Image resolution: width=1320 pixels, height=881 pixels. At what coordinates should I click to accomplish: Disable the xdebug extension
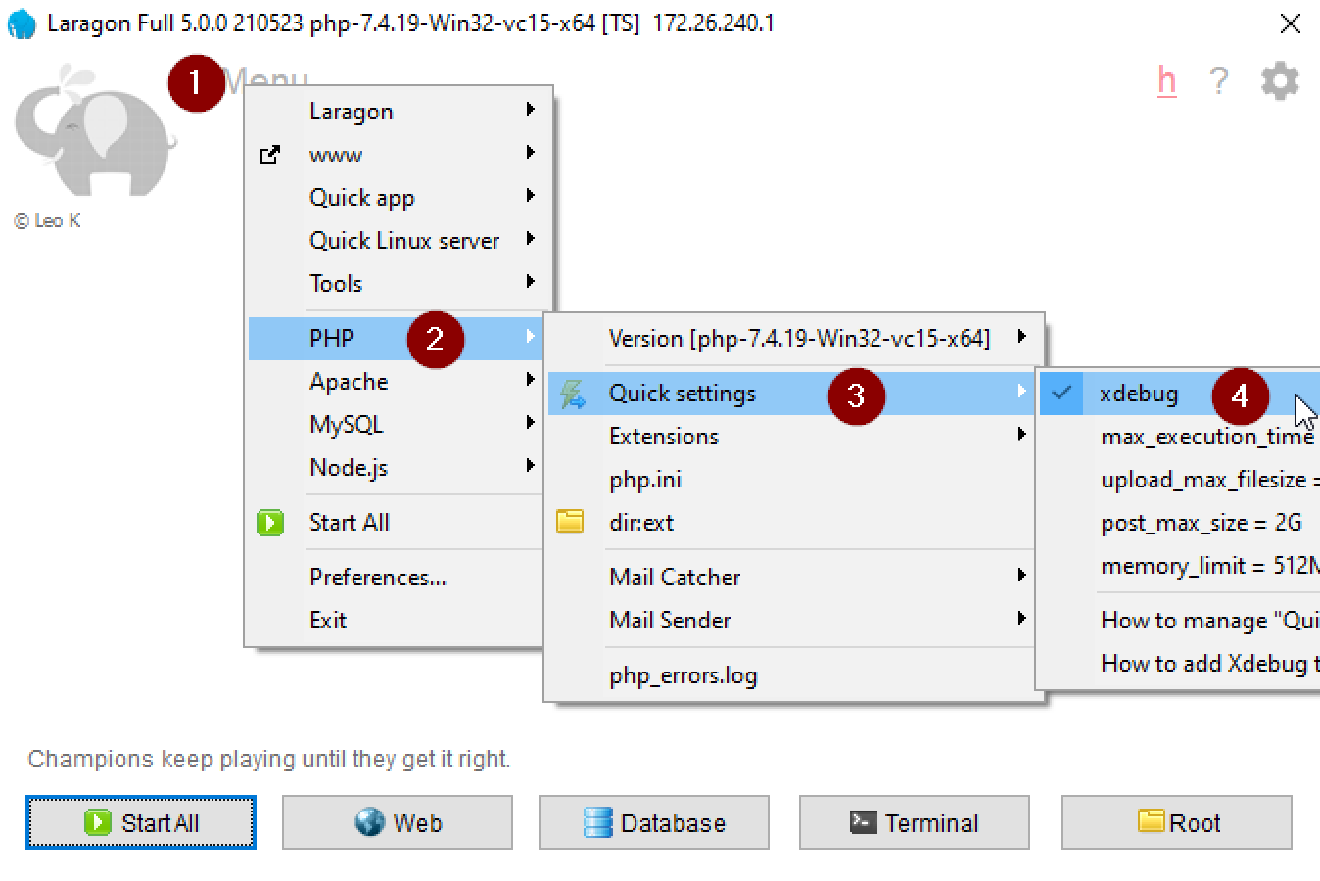[1140, 393]
